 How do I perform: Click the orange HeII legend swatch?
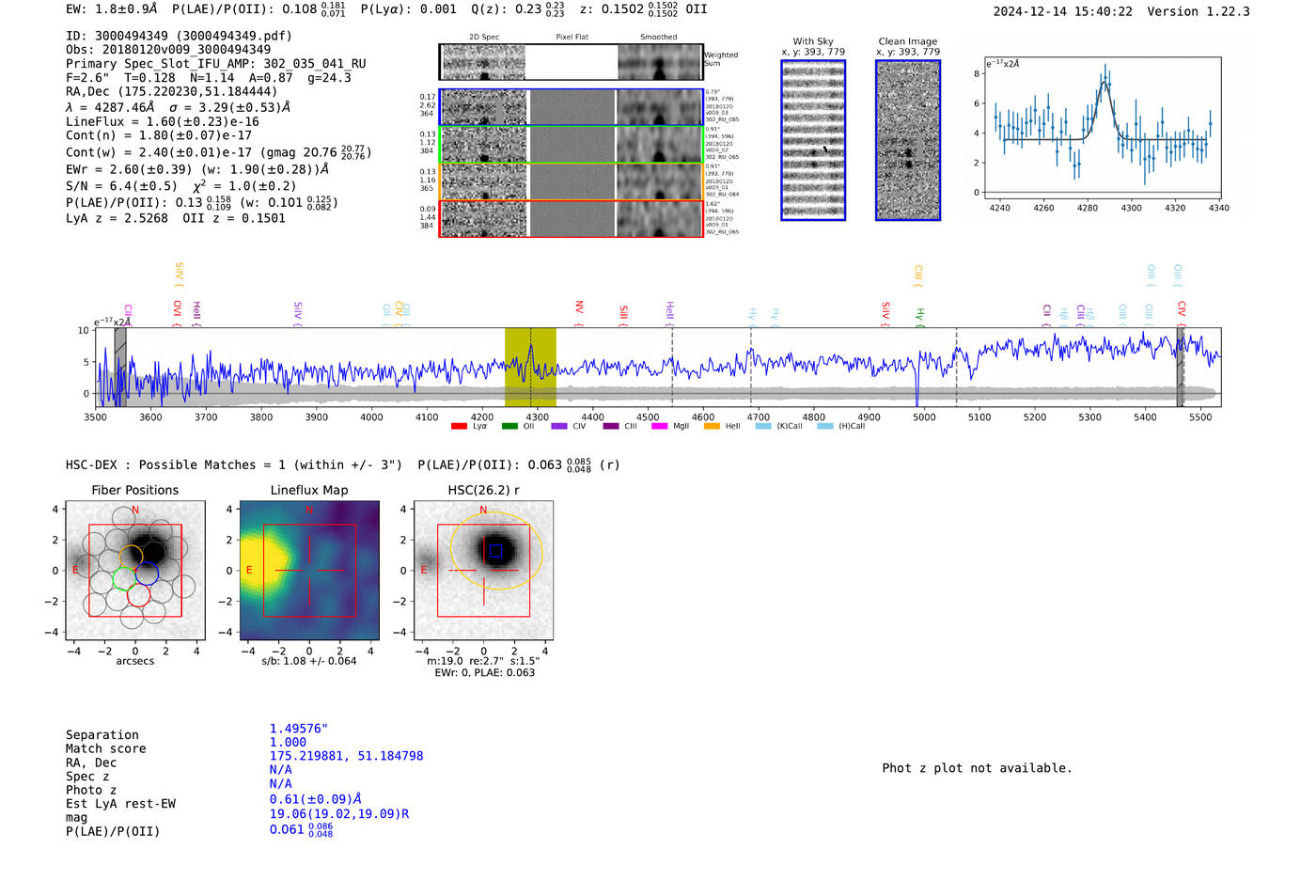pyautogui.click(x=712, y=427)
